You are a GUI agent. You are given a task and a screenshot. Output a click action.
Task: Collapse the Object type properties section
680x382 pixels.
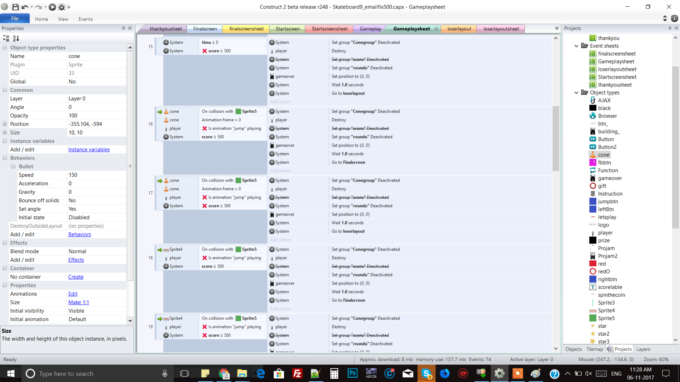click(x=5, y=48)
